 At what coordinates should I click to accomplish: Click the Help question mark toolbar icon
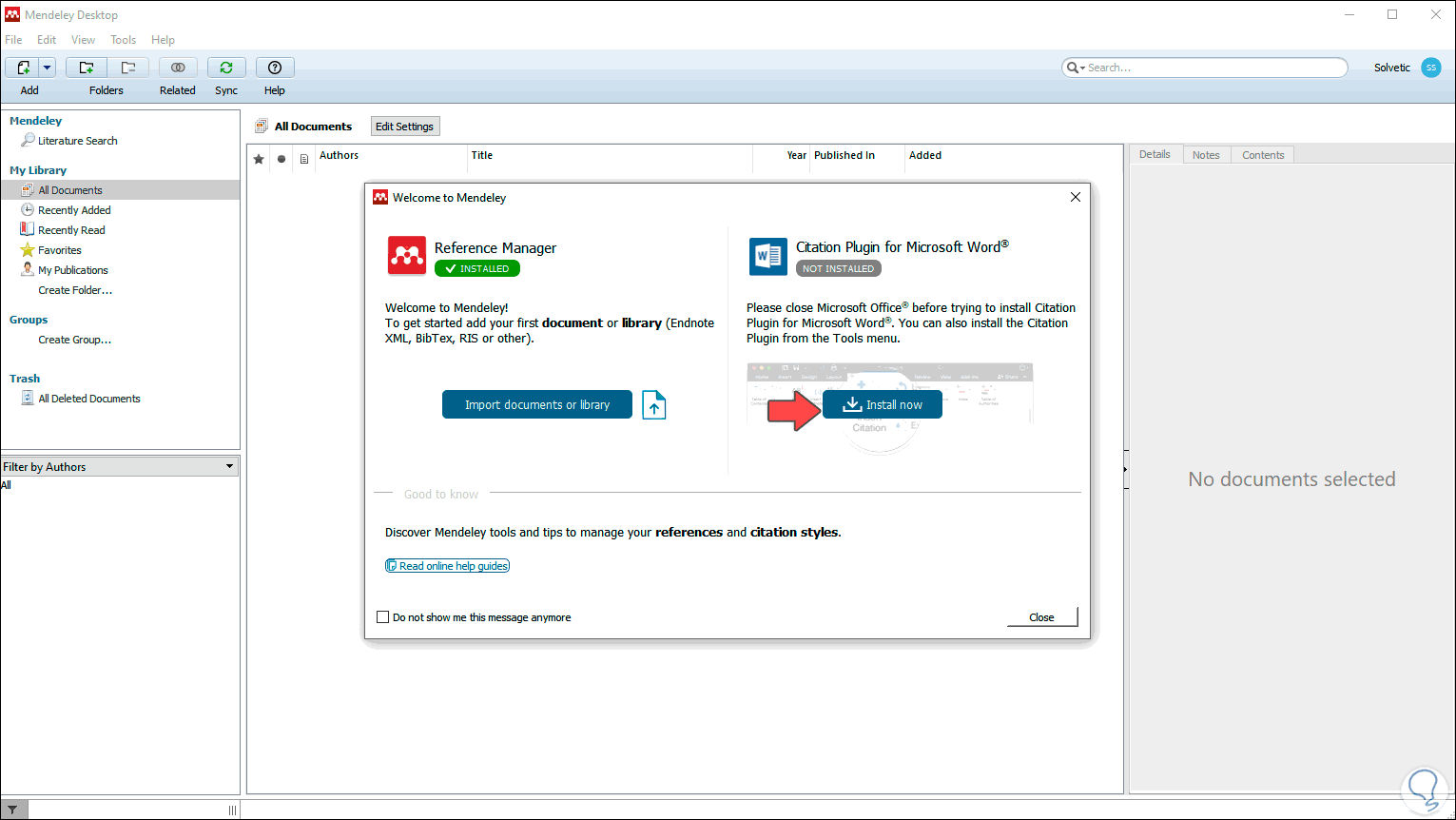coord(275,68)
